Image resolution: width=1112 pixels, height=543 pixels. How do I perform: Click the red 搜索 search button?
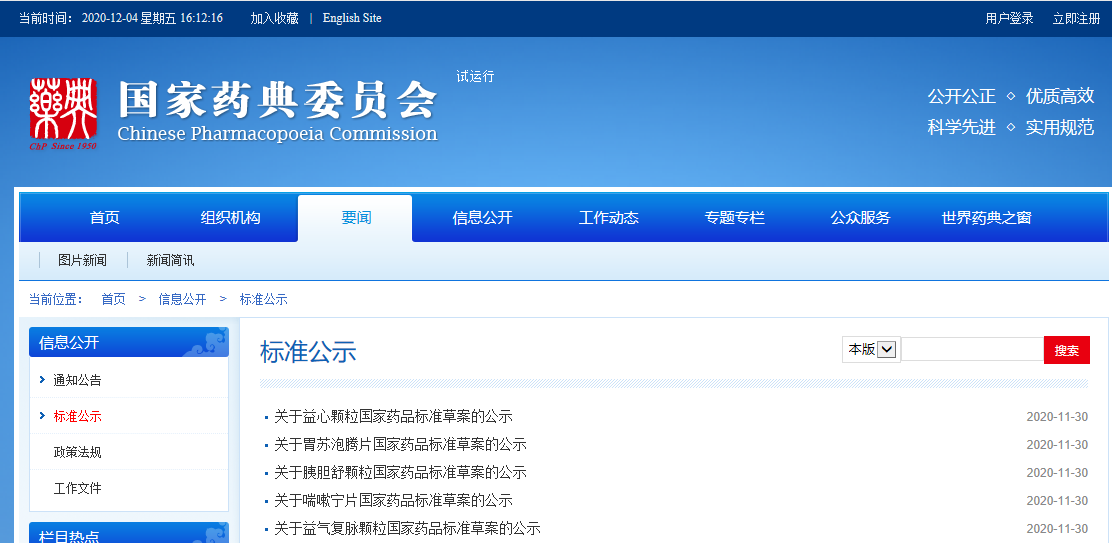[x=1066, y=350]
